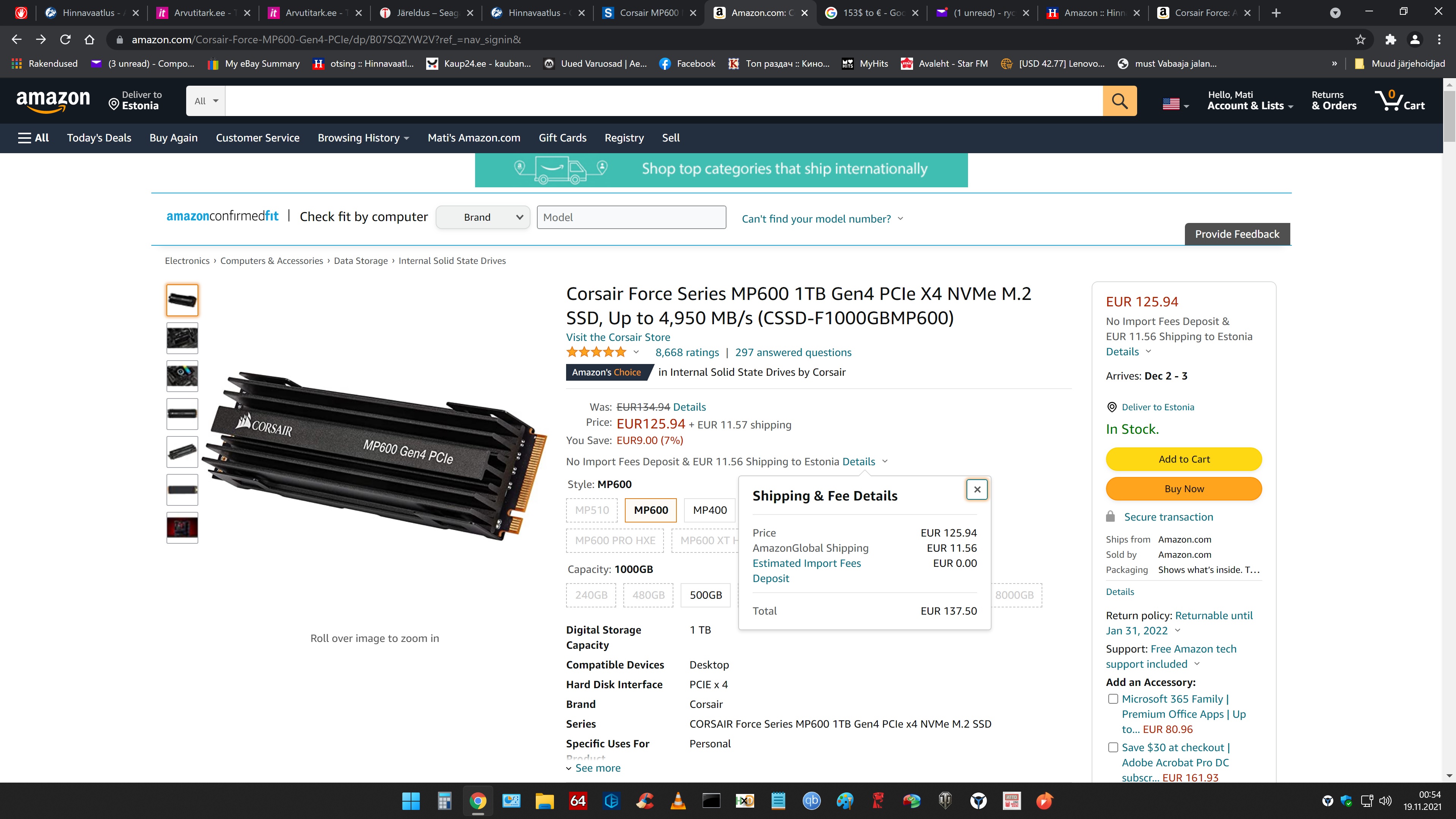Select the MP600 style option
Screen dimensions: 1456x819
coord(651,510)
